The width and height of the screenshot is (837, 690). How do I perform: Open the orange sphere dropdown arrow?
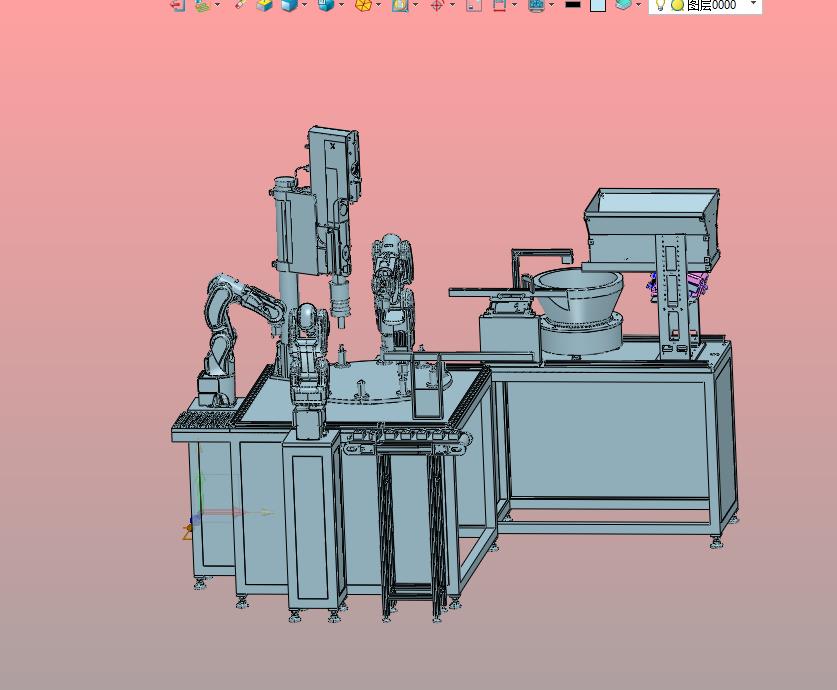378,5
